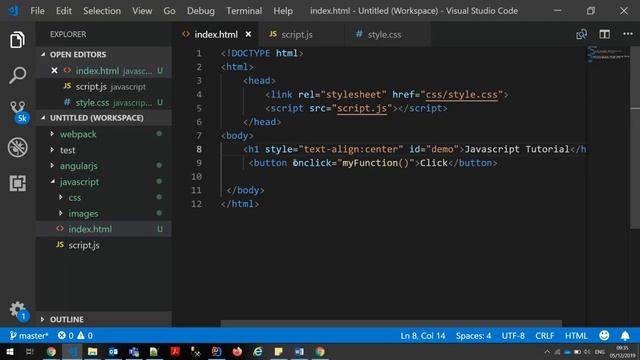Open notifications bell in status bar
This screenshot has height=360, width=640.
(x=625, y=336)
